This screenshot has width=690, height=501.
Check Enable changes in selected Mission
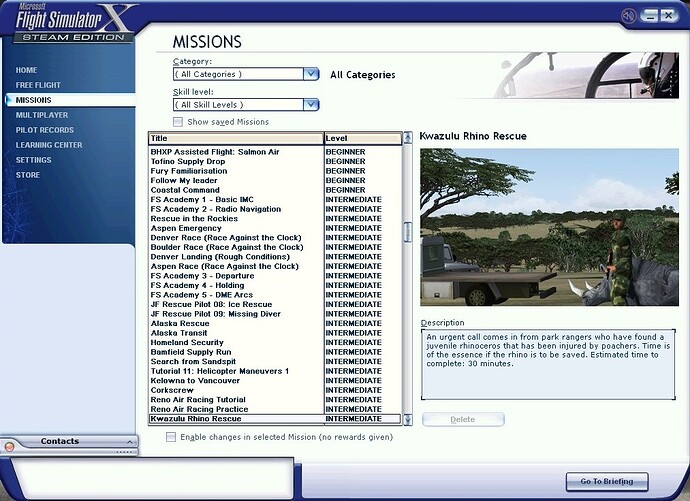coord(171,437)
